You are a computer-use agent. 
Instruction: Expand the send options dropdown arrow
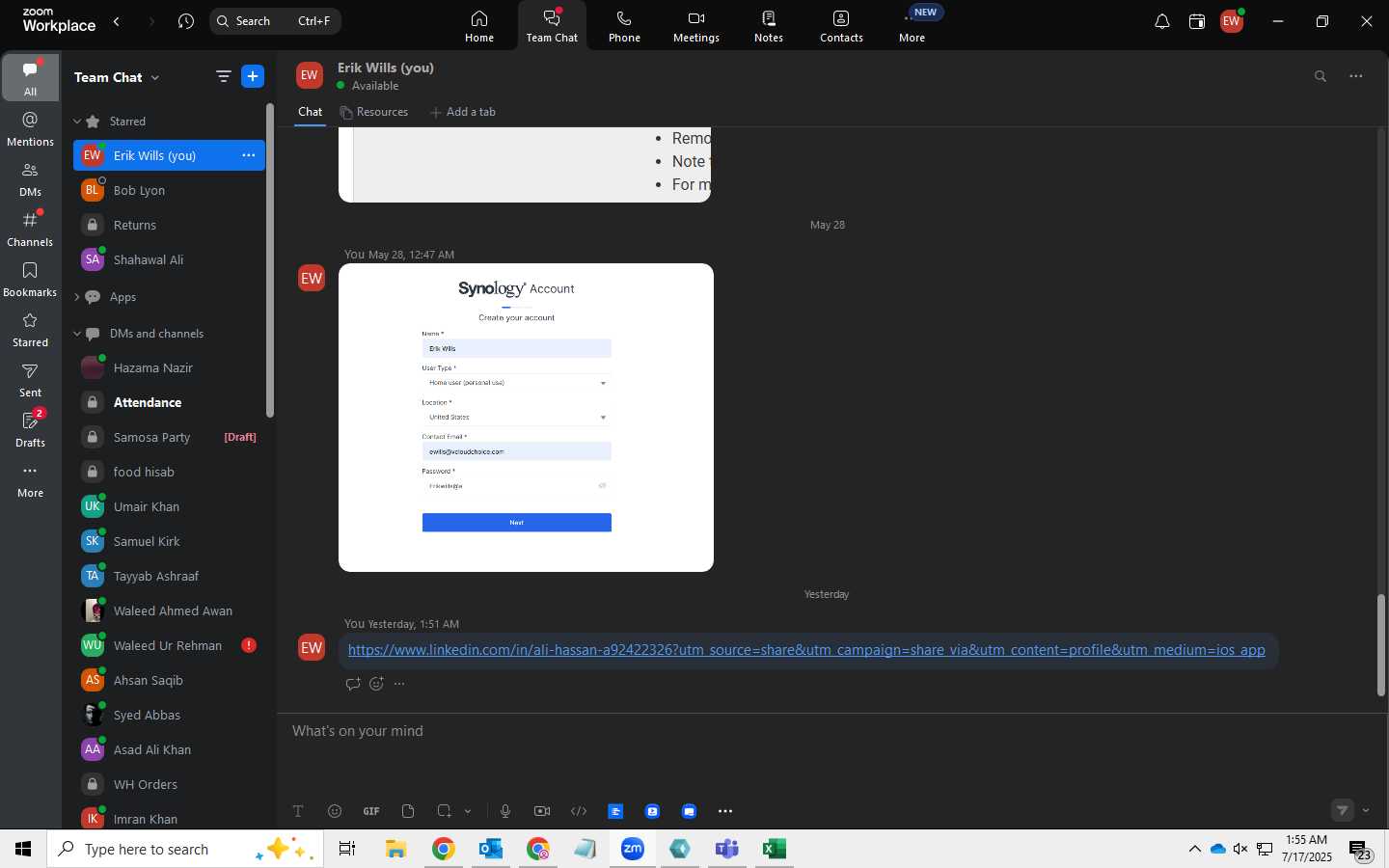pyautogui.click(x=1366, y=811)
